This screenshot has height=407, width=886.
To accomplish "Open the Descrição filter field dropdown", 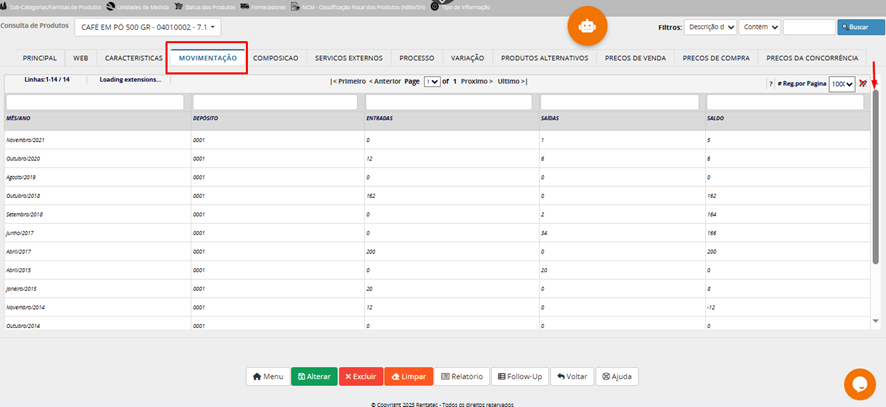I will [x=712, y=27].
